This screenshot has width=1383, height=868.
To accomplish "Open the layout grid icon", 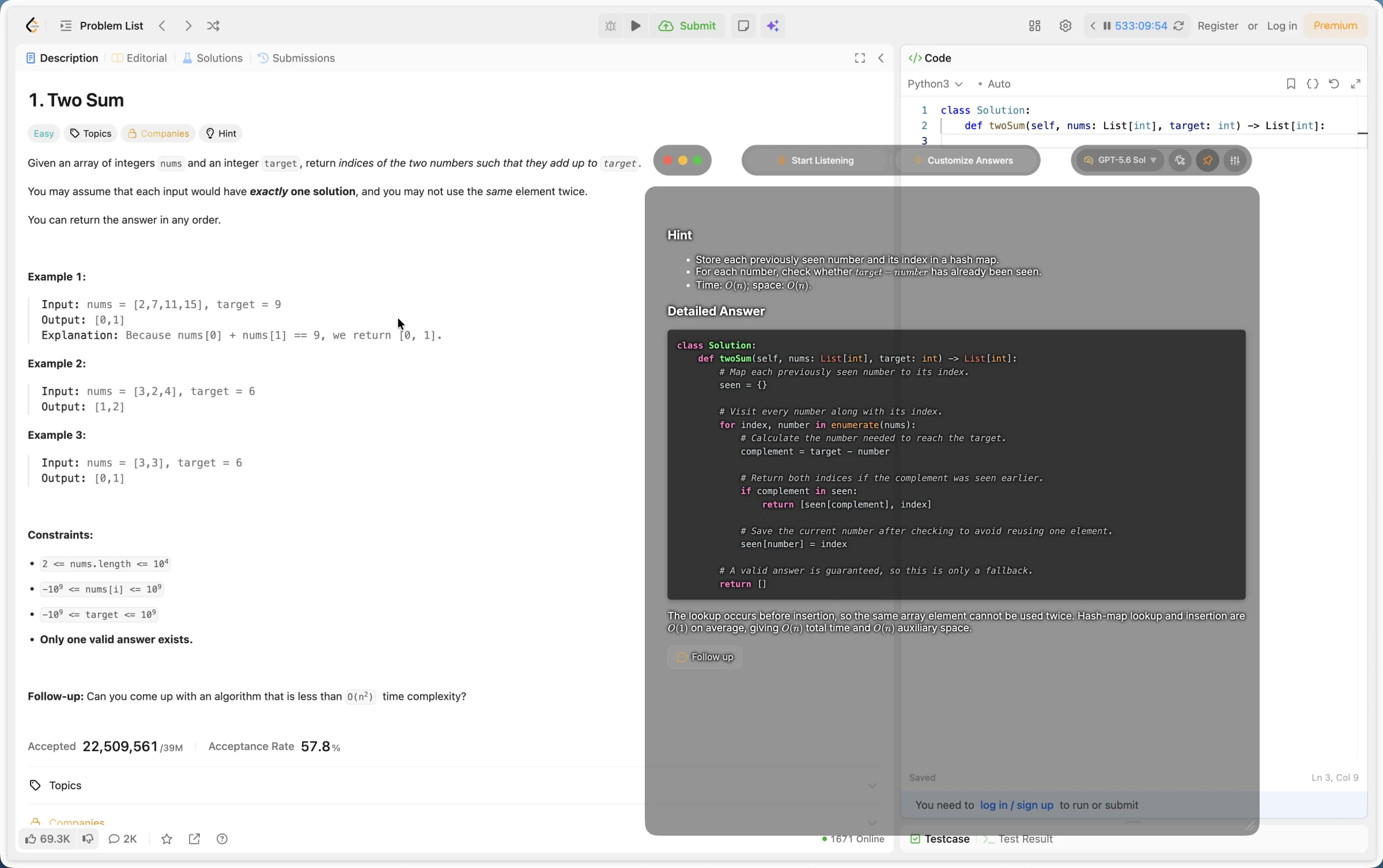I will point(1034,25).
